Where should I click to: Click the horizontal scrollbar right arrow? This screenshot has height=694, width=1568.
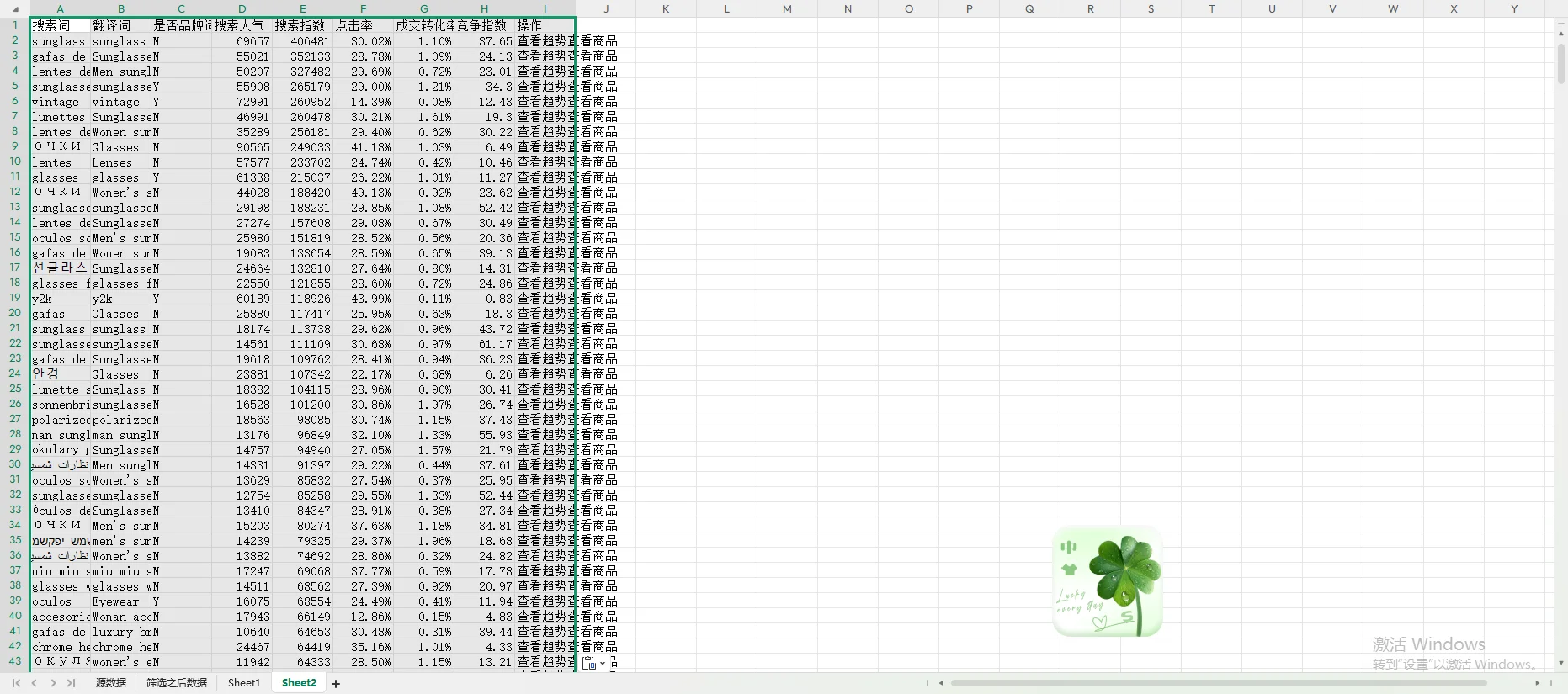pos(1538,683)
